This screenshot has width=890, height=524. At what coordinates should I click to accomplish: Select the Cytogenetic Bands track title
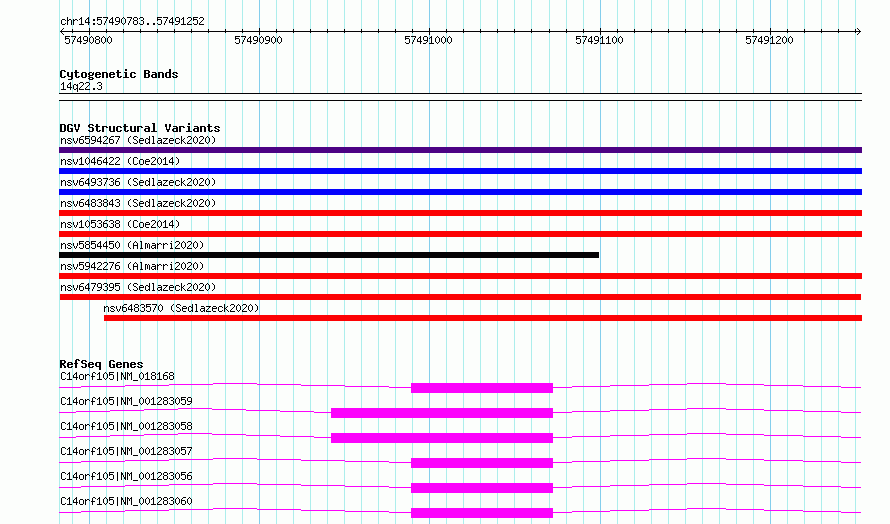pos(119,74)
